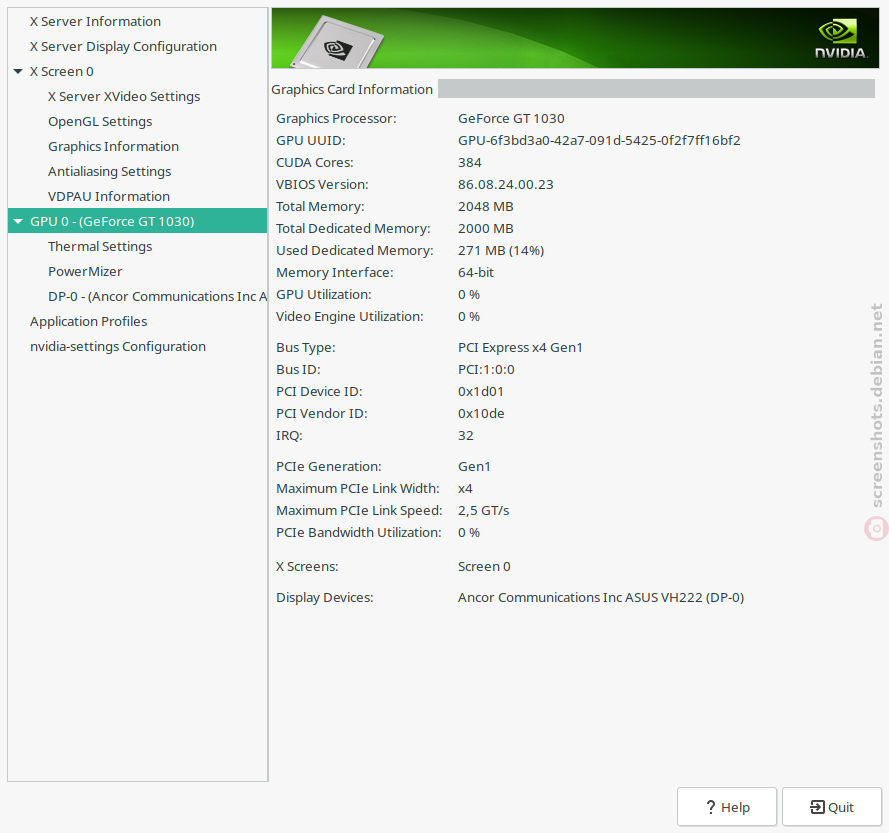The image size is (889, 833).
Task: Click IRQ value 32
Action: [x=466, y=435]
